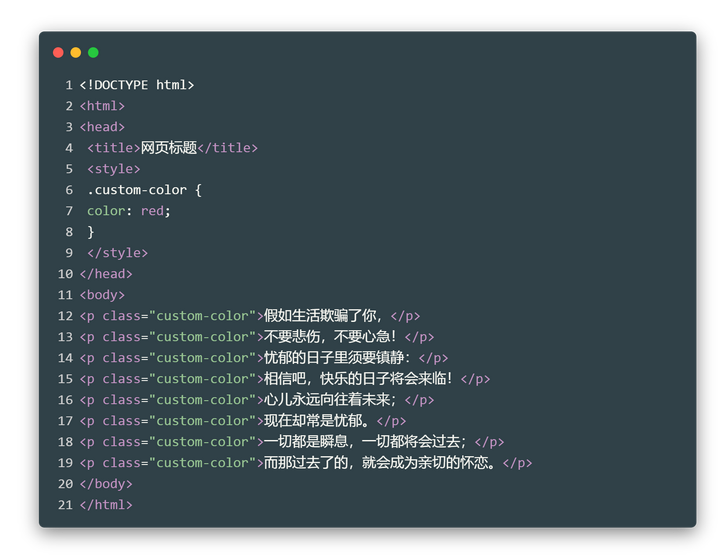
Task: Click the closing style tag on line 9
Action: (x=118, y=253)
